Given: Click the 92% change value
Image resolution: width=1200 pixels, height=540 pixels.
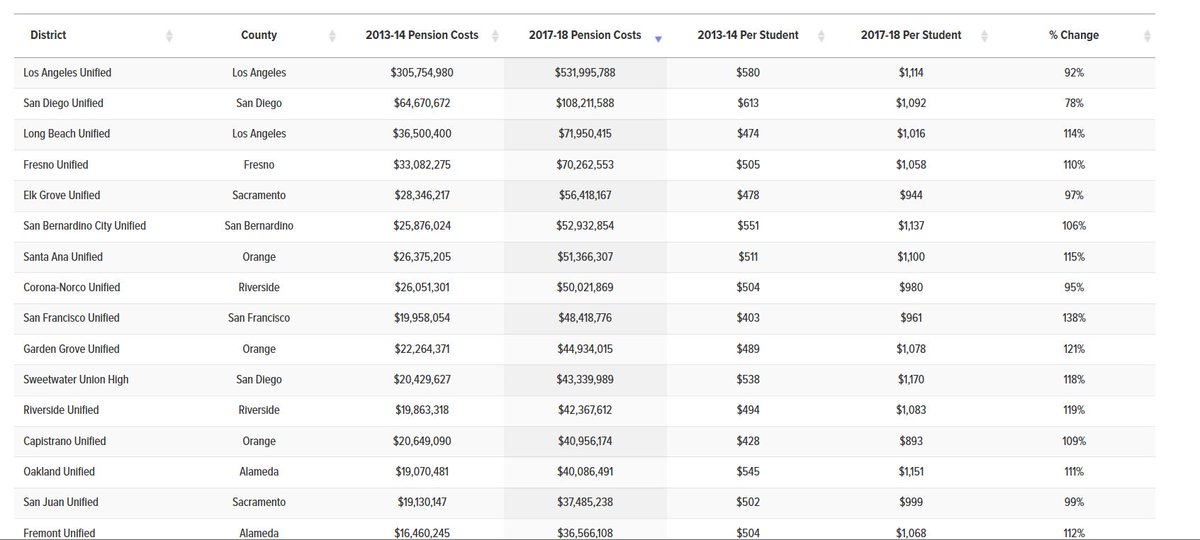Looking at the screenshot, I should (x=1074, y=72).
